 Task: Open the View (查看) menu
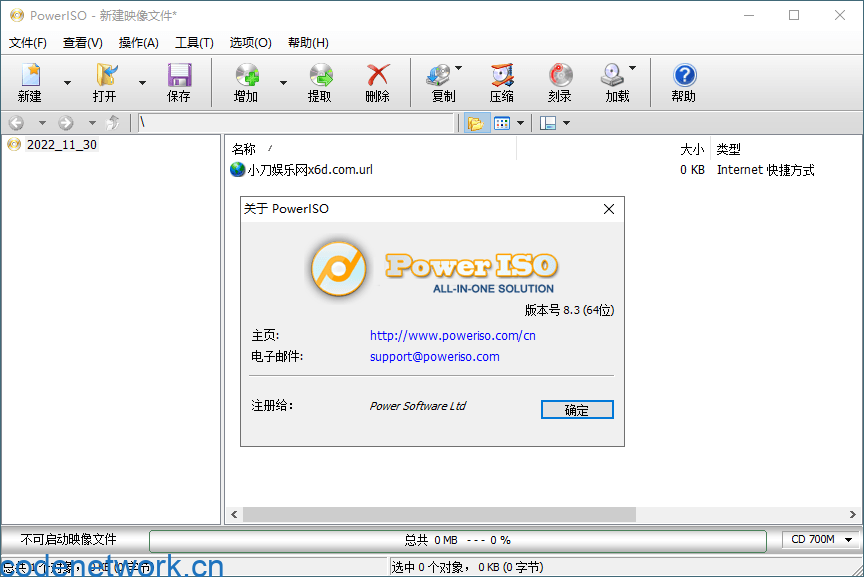(83, 43)
